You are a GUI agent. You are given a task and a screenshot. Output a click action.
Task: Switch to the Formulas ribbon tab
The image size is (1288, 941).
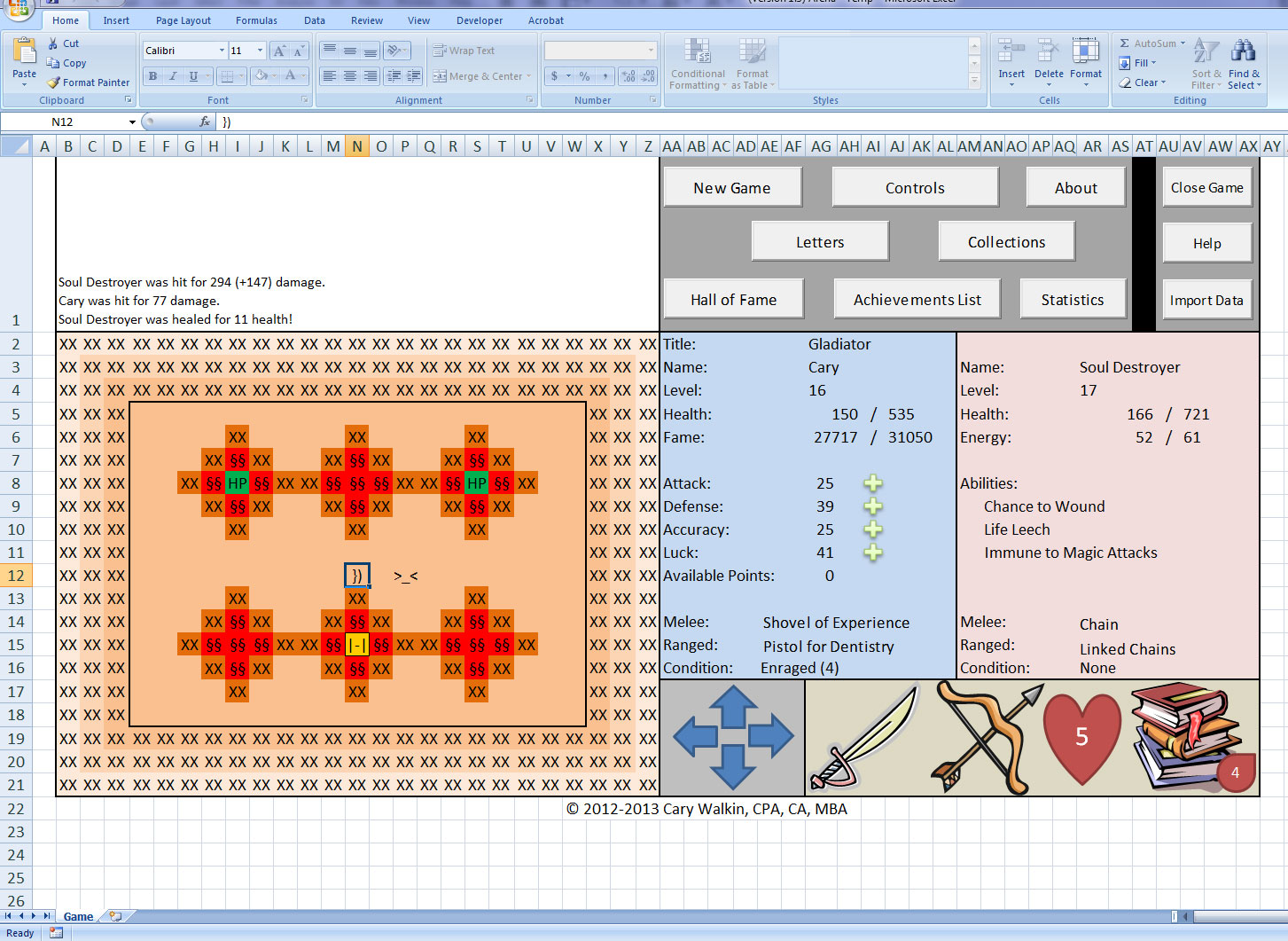(256, 20)
